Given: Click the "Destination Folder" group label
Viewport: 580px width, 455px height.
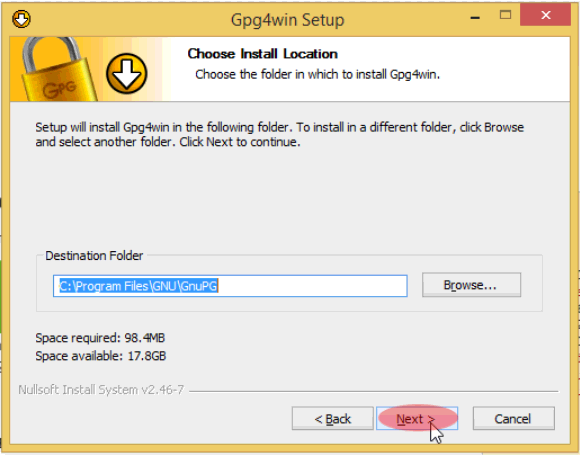Looking at the screenshot, I should coord(94,256).
